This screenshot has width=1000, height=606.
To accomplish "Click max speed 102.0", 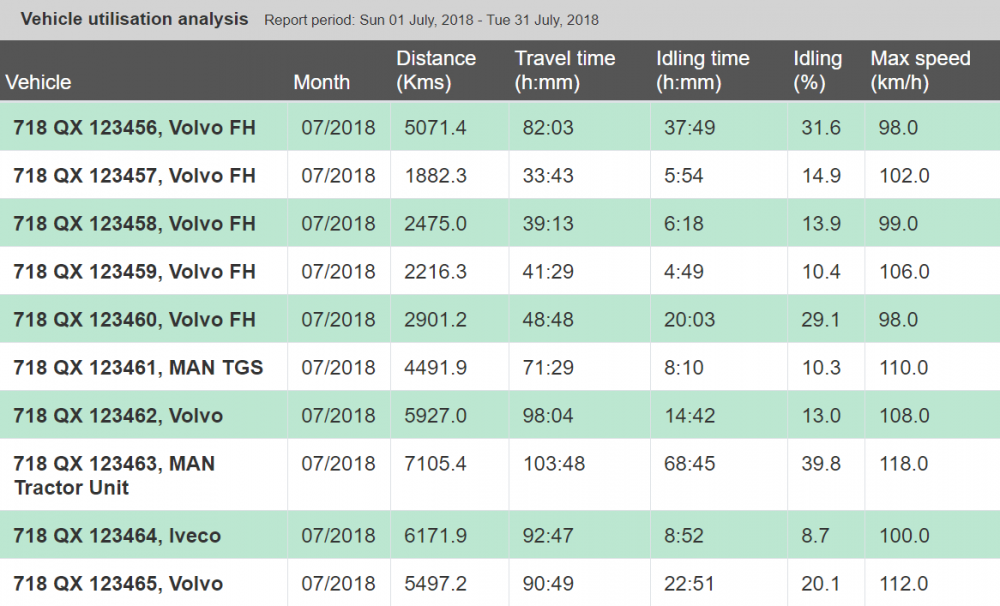I will click(x=904, y=175).
